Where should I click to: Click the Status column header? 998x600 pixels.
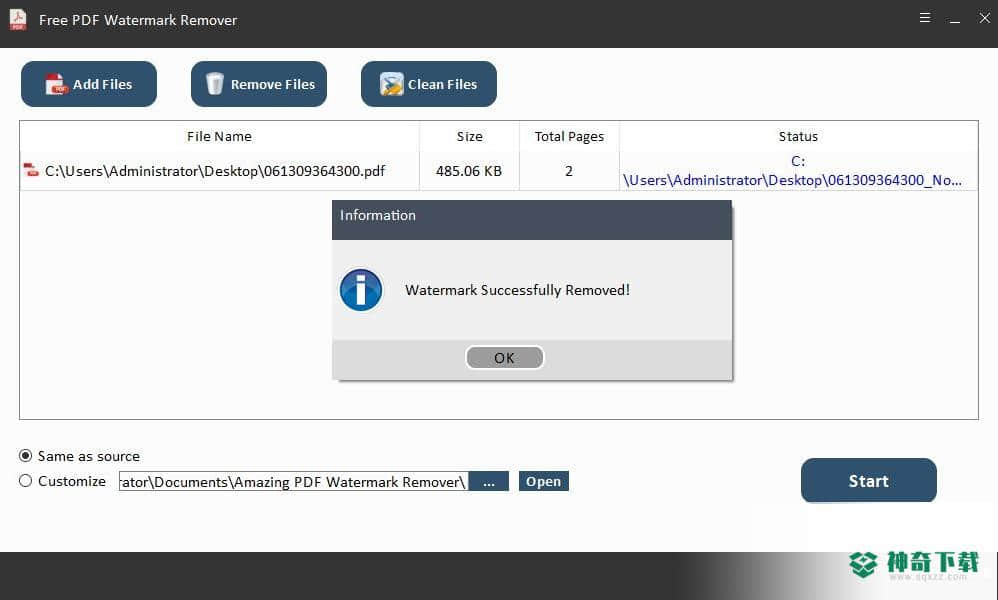[798, 136]
